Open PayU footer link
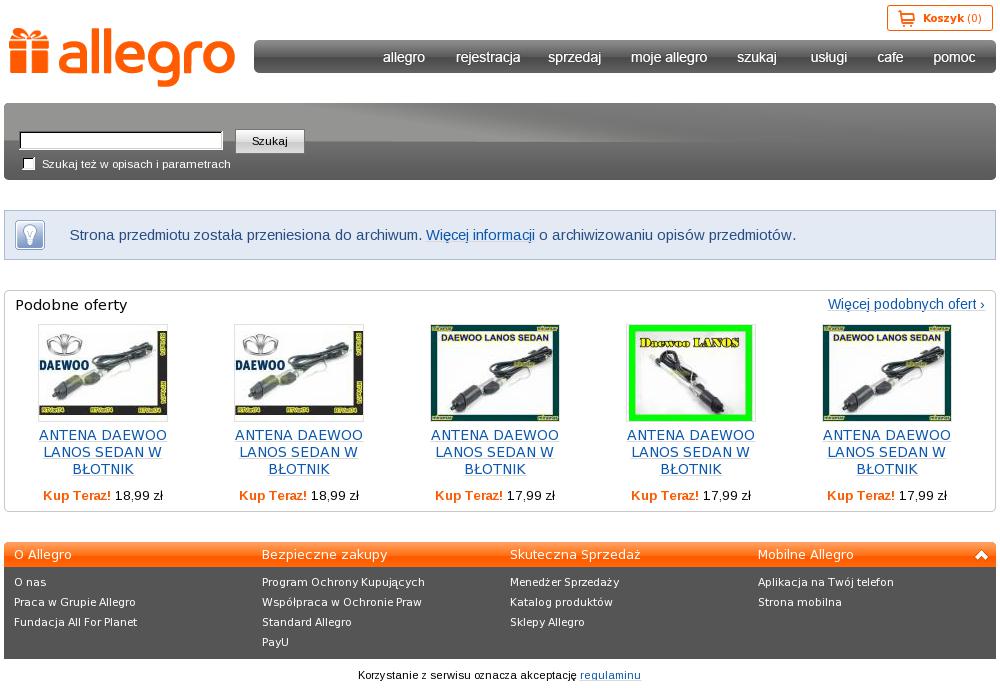This screenshot has height=695, width=1000. tap(275, 642)
